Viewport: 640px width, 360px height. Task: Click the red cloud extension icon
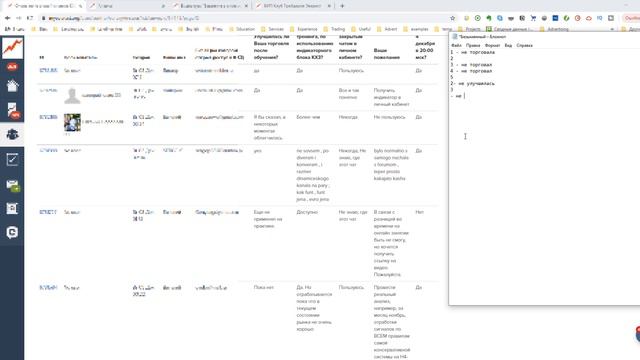coord(589,18)
